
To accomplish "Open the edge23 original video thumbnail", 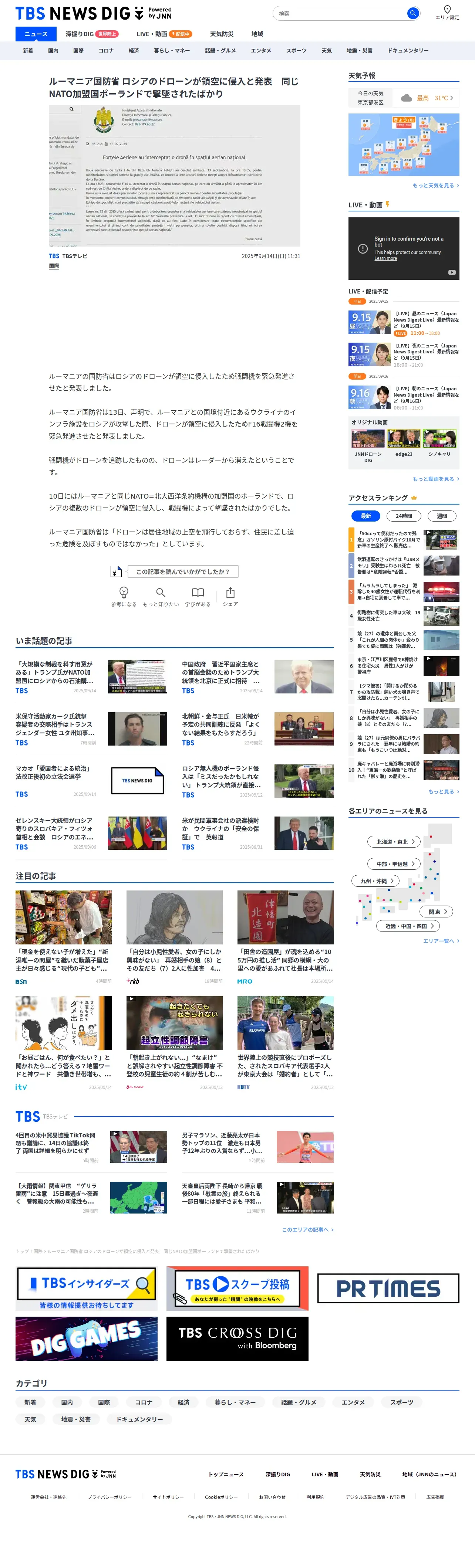I will point(404,439).
